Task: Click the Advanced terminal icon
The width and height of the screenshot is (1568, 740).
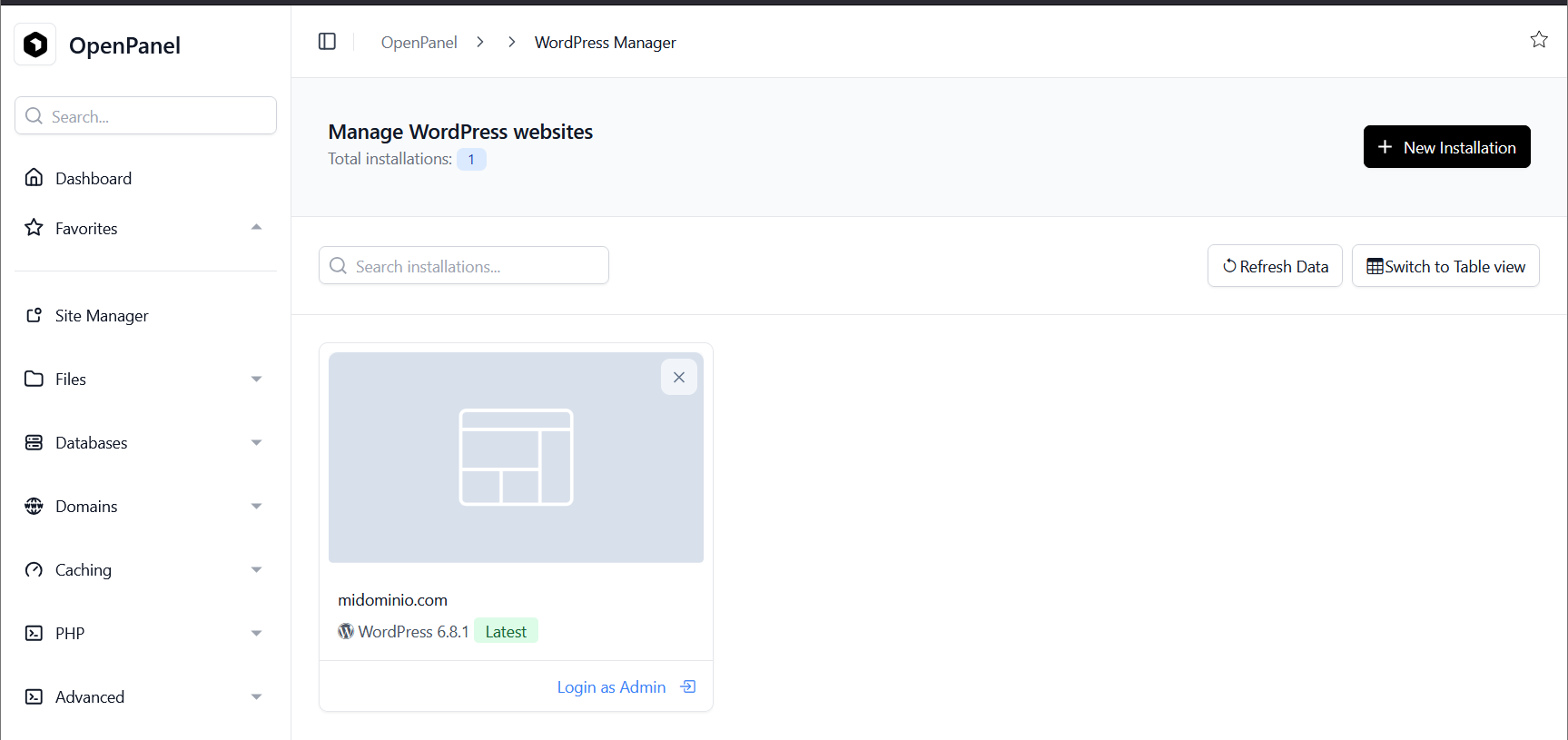Action: coord(34,696)
